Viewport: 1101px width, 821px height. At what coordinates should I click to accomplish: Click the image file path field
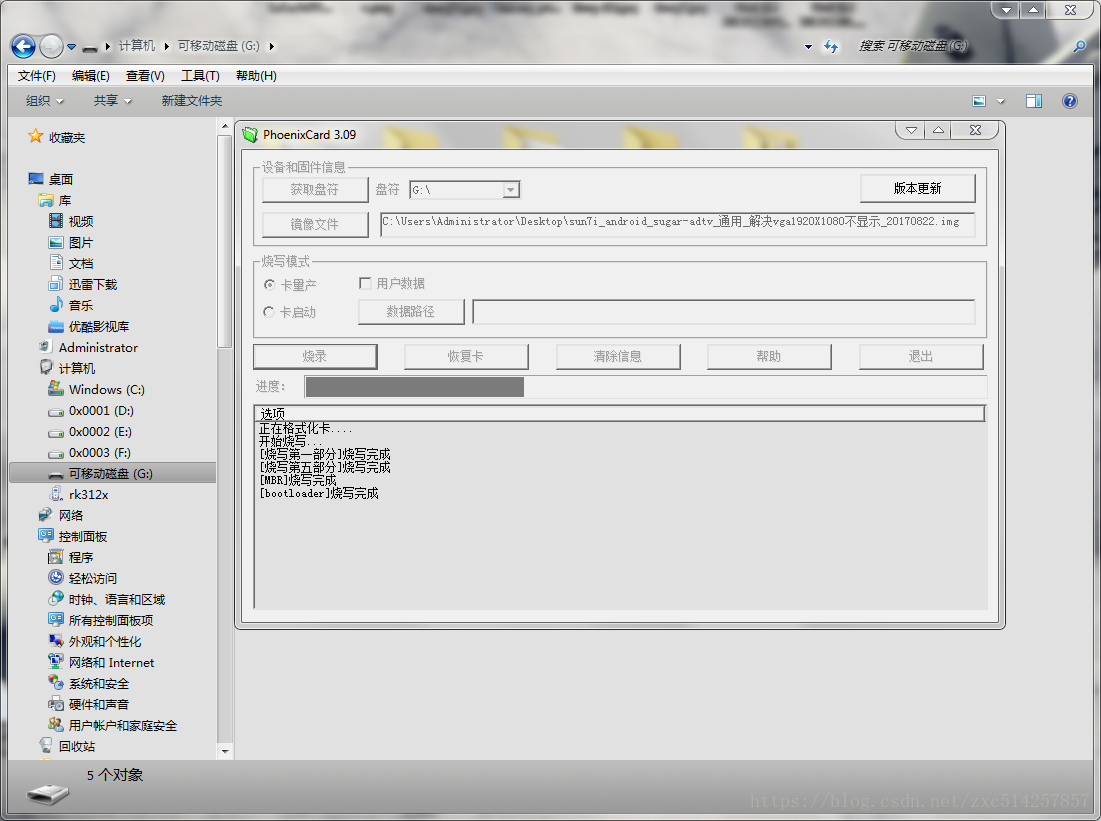click(x=678, y=225)
